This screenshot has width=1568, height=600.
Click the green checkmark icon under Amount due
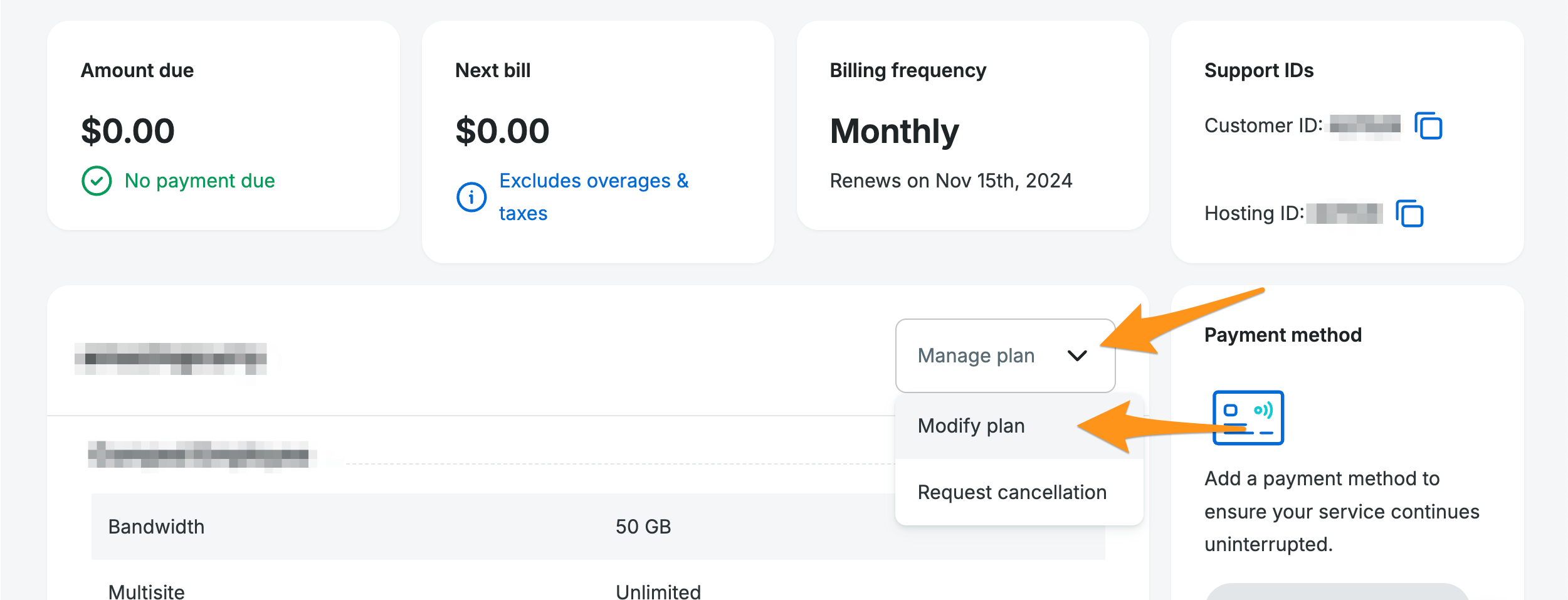[97, 181]
